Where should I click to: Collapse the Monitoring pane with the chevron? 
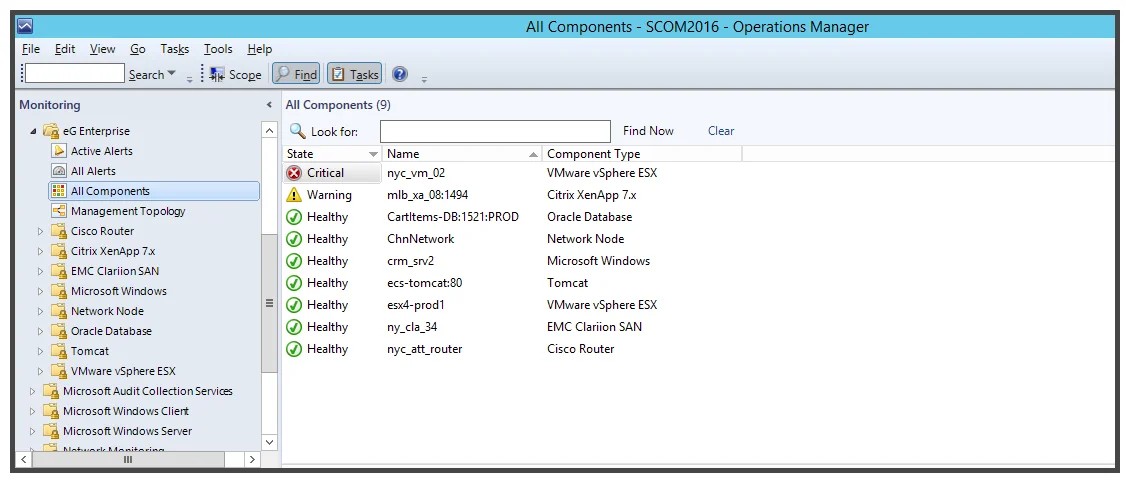[270, 105]
